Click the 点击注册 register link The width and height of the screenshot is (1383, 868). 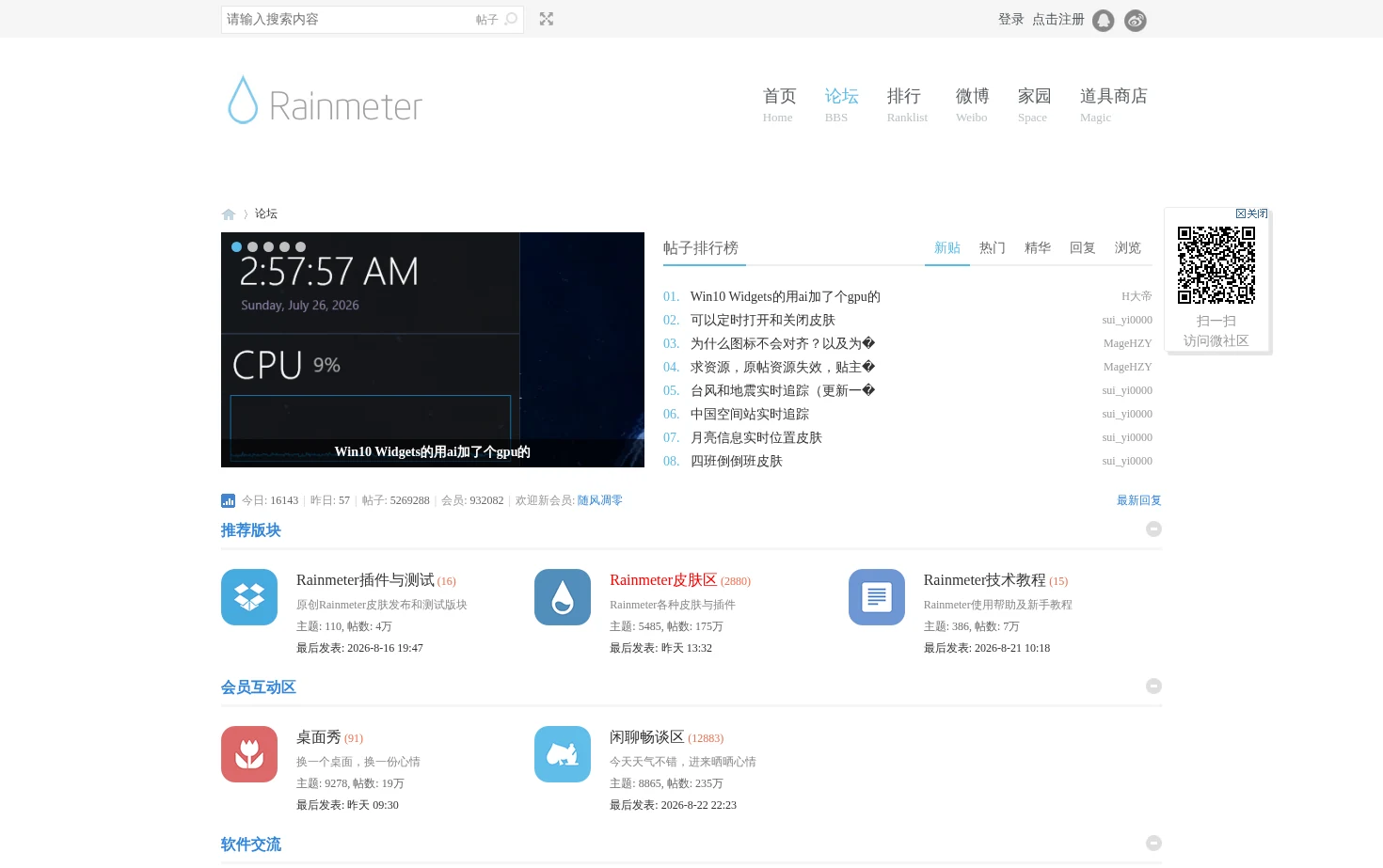point(1058,20)
